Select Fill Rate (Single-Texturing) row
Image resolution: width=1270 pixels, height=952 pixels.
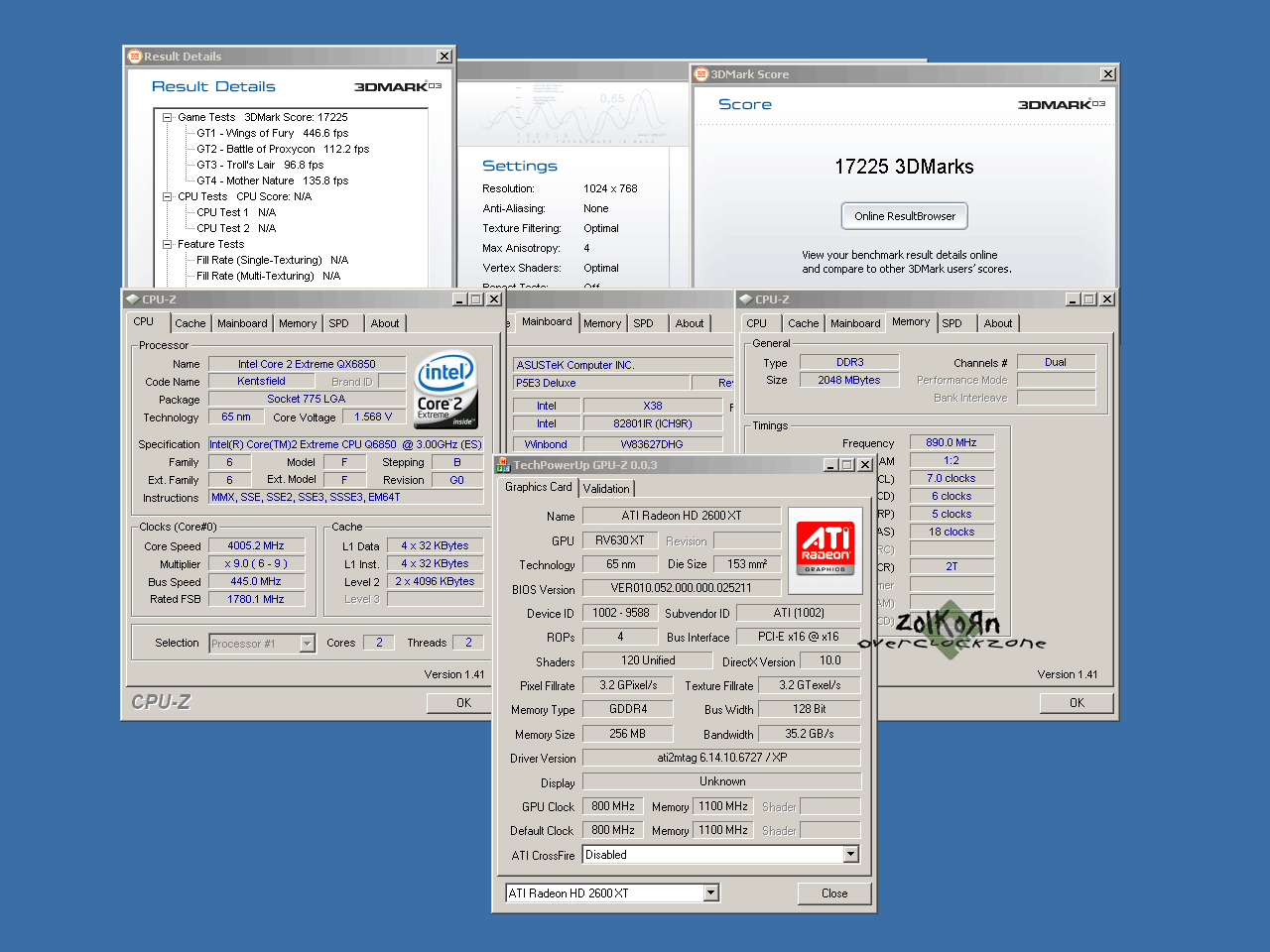click(273, 260)
